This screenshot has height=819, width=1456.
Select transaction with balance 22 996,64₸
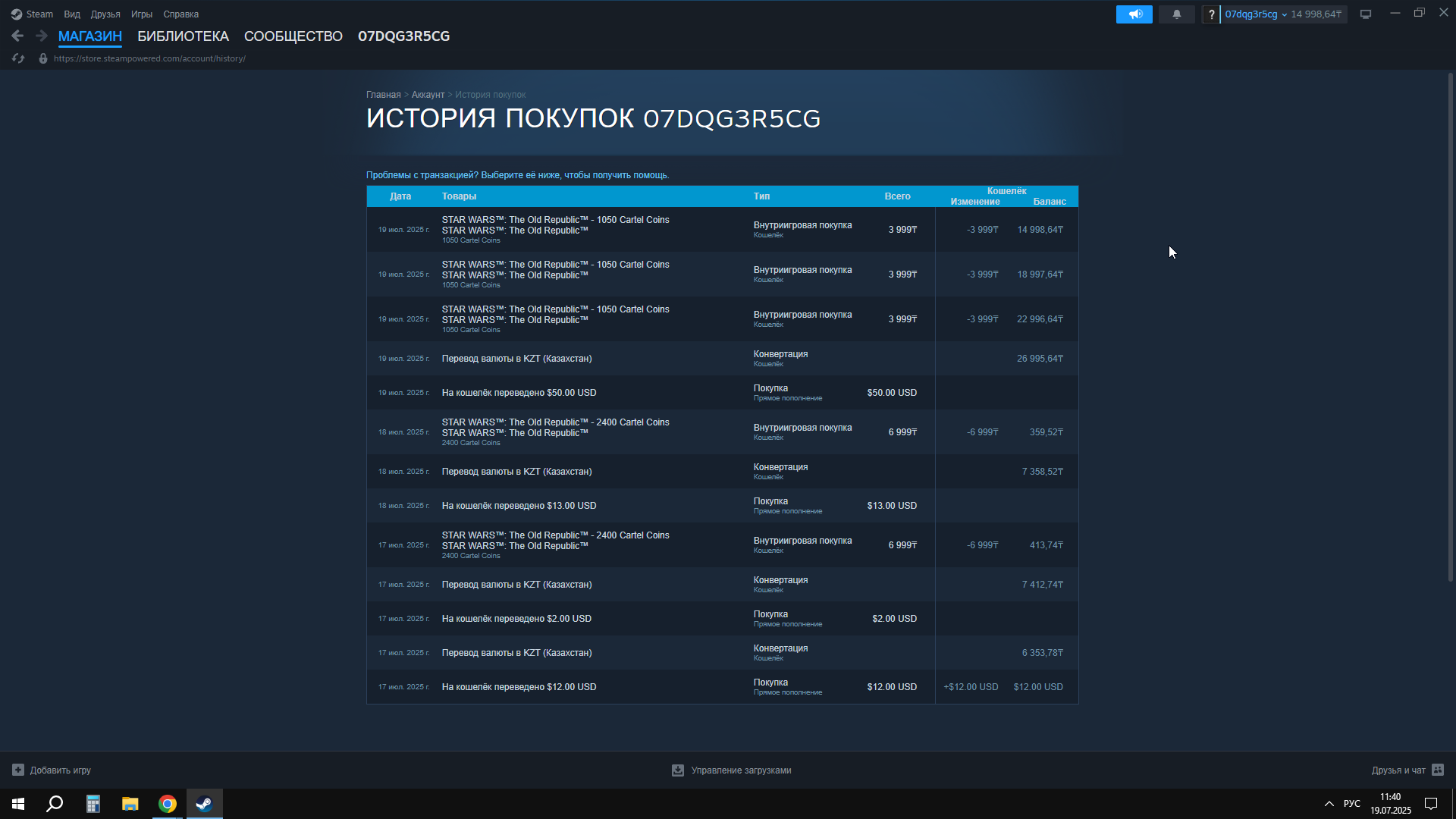[722, 319]
